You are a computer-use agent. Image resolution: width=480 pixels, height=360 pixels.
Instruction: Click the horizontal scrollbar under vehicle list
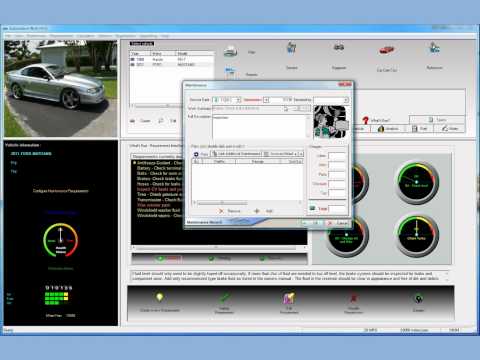point(157,105)
